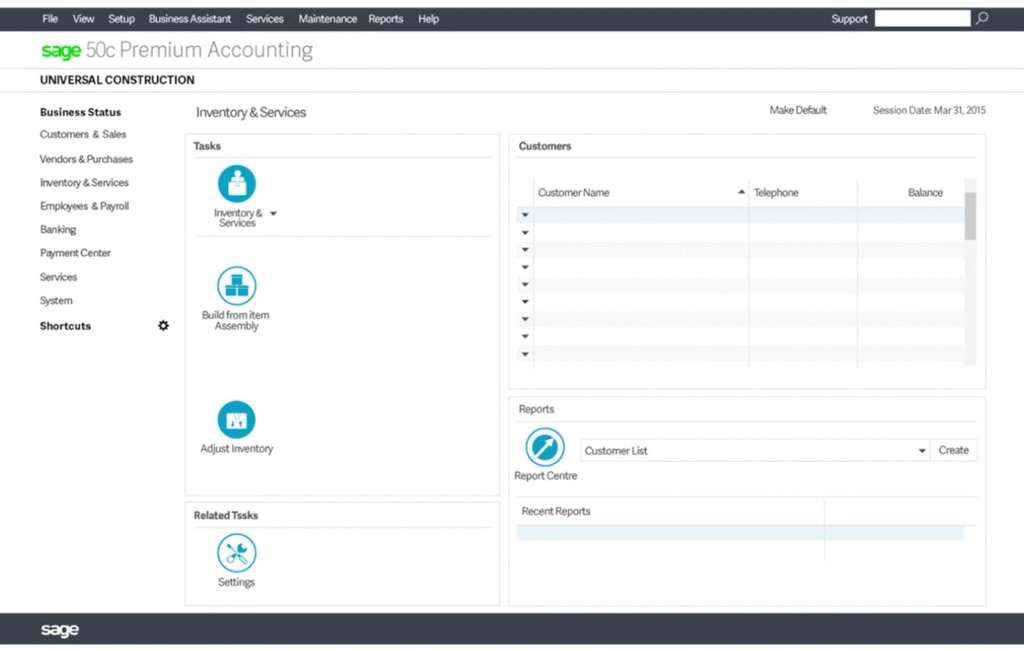
Task: Click the Balance column header
Action: (x=925, y=192)
